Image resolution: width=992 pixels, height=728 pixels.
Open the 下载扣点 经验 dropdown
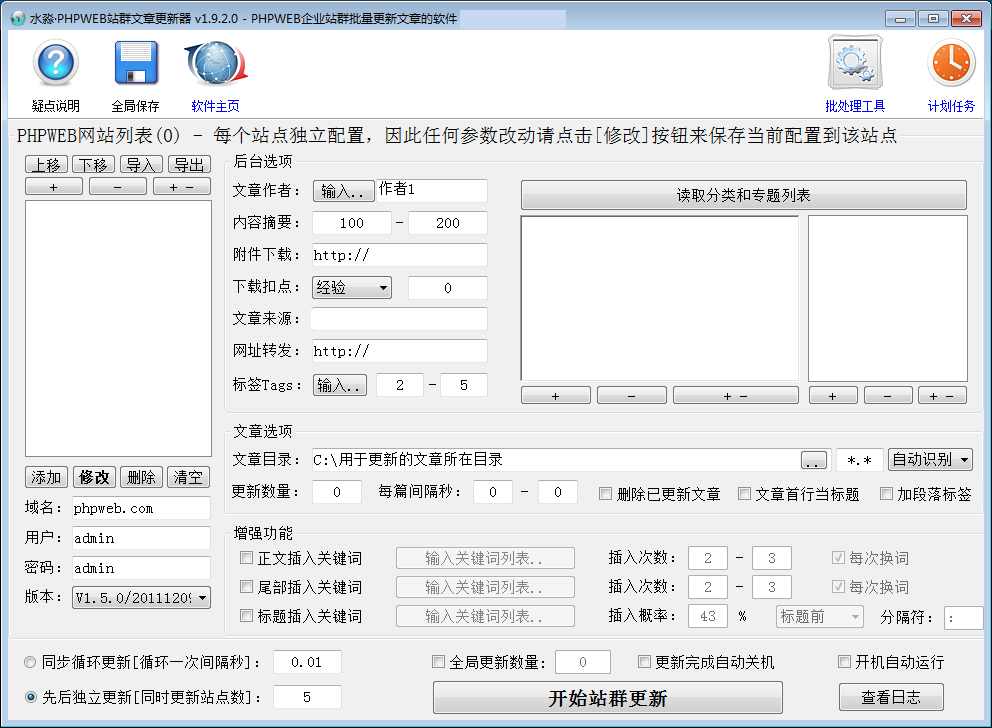pos(352,288)
